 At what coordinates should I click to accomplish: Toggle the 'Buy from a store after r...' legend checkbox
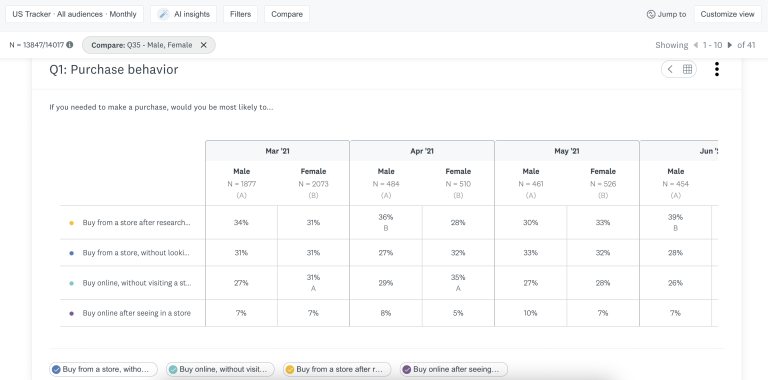[289, 369]
